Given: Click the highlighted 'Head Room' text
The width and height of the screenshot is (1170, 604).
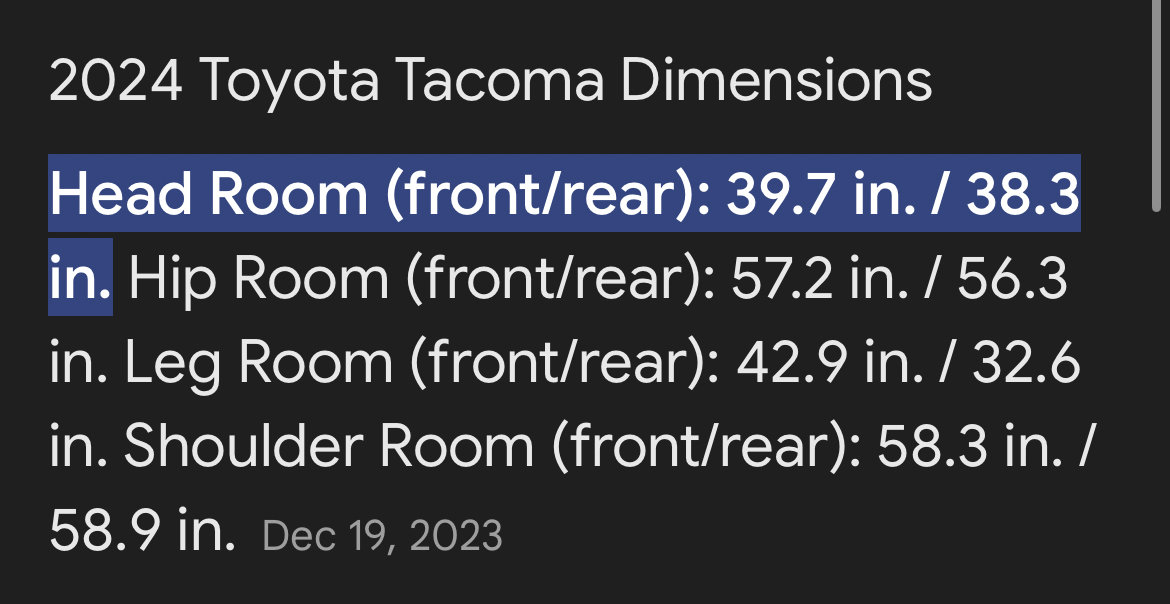Looking at the screenshot, I should tap(209, 194).
